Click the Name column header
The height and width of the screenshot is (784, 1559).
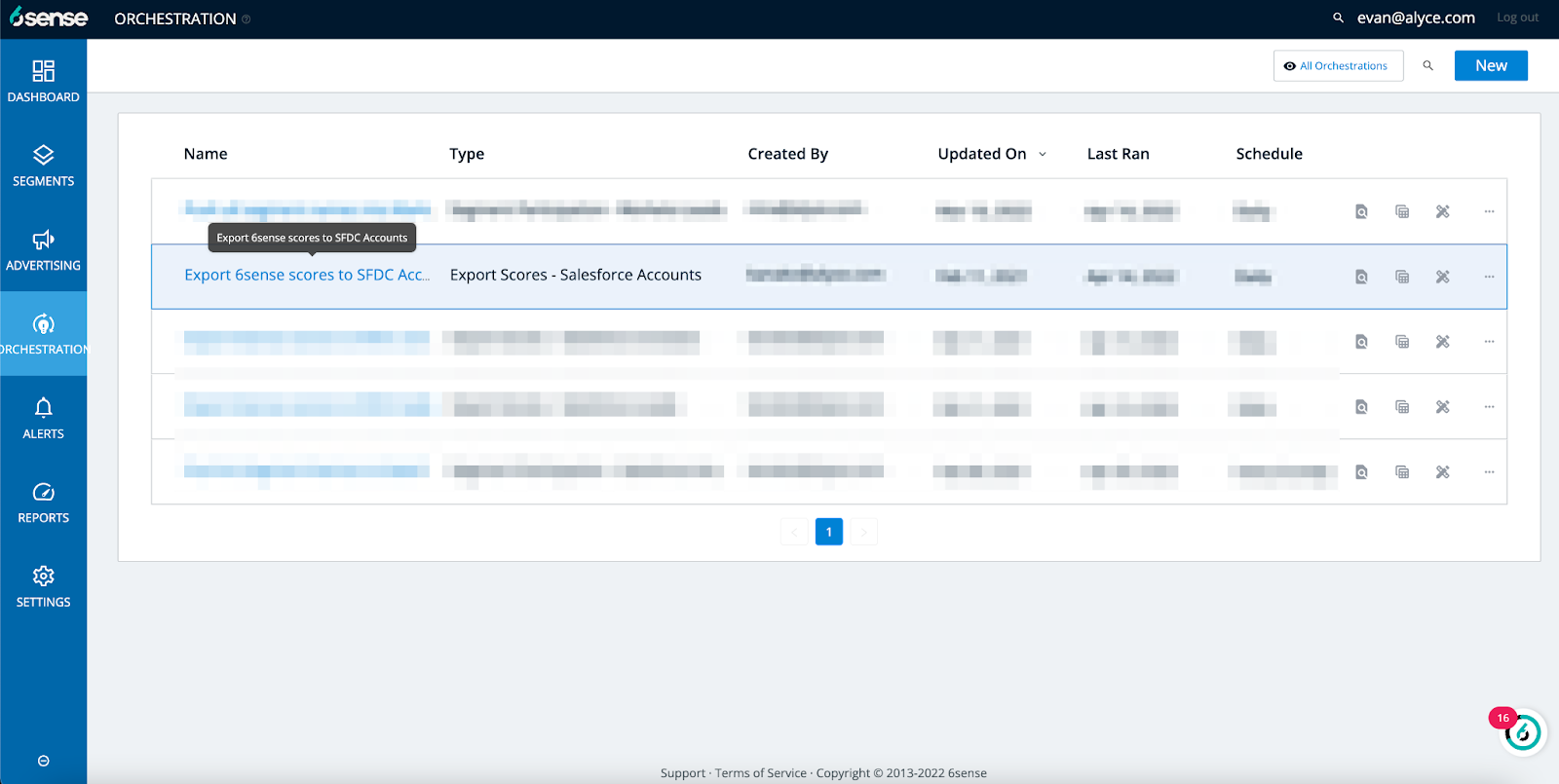pos(206,154)
